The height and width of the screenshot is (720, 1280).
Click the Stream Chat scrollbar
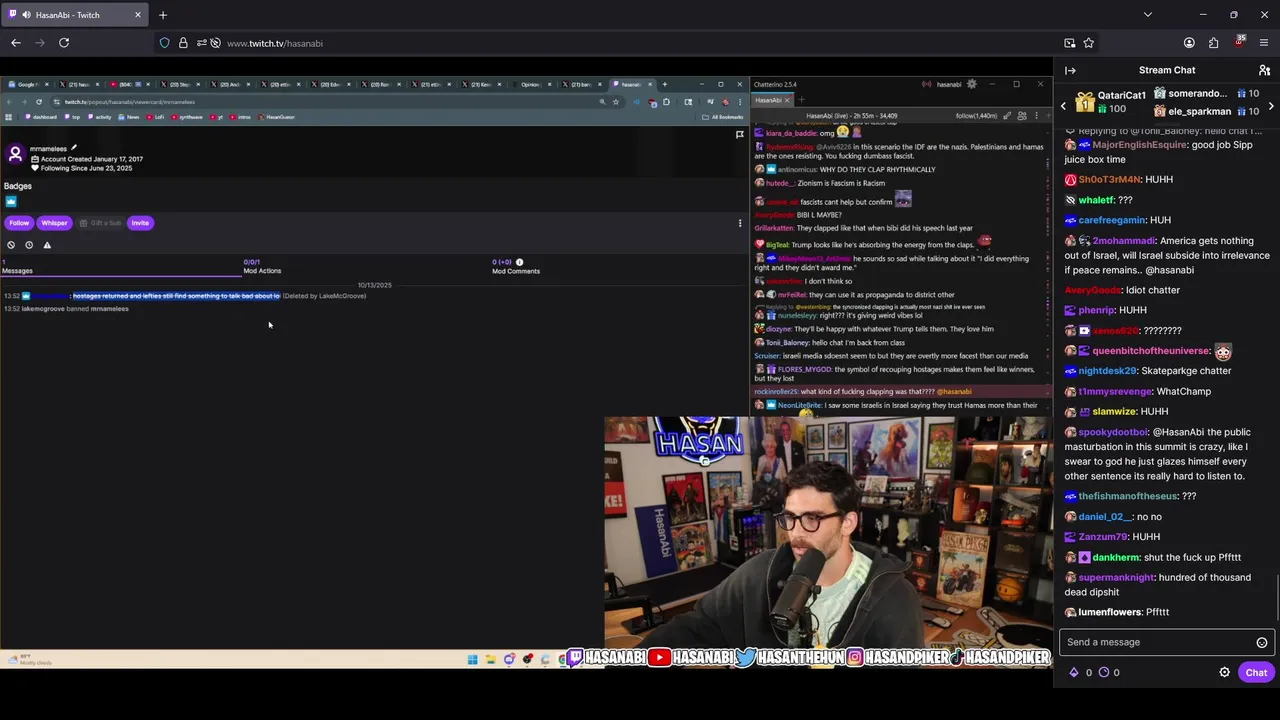pos(1277,600)
